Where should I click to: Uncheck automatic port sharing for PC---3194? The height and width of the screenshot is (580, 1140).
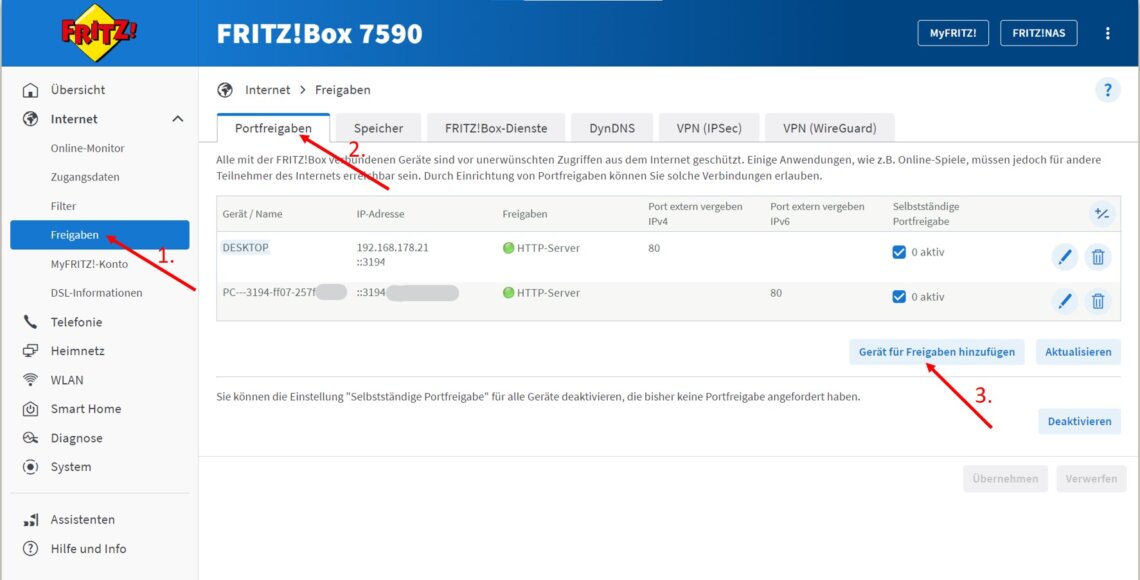899,296
